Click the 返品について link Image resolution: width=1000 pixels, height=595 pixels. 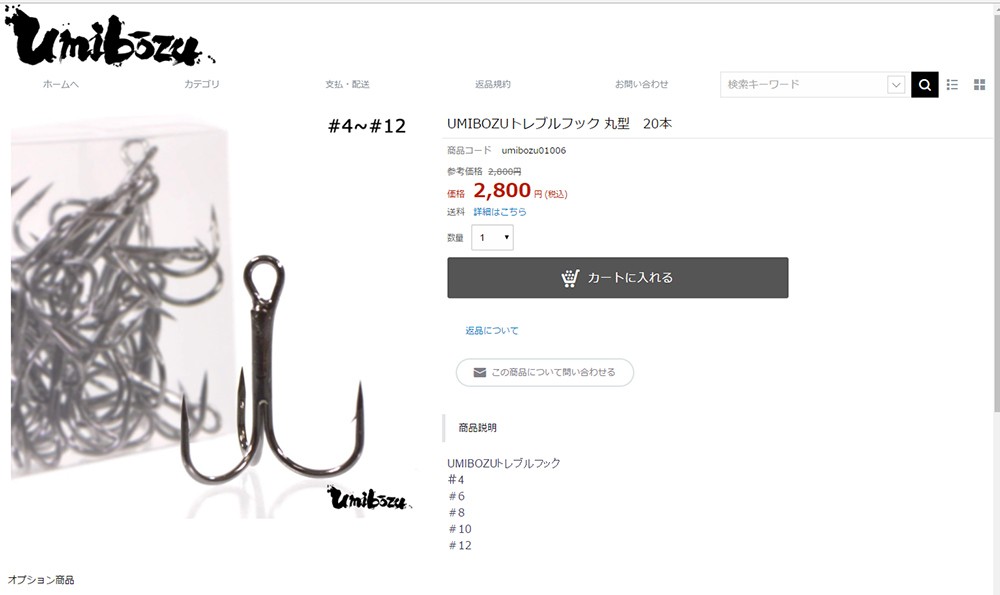[x=492, y=330]
